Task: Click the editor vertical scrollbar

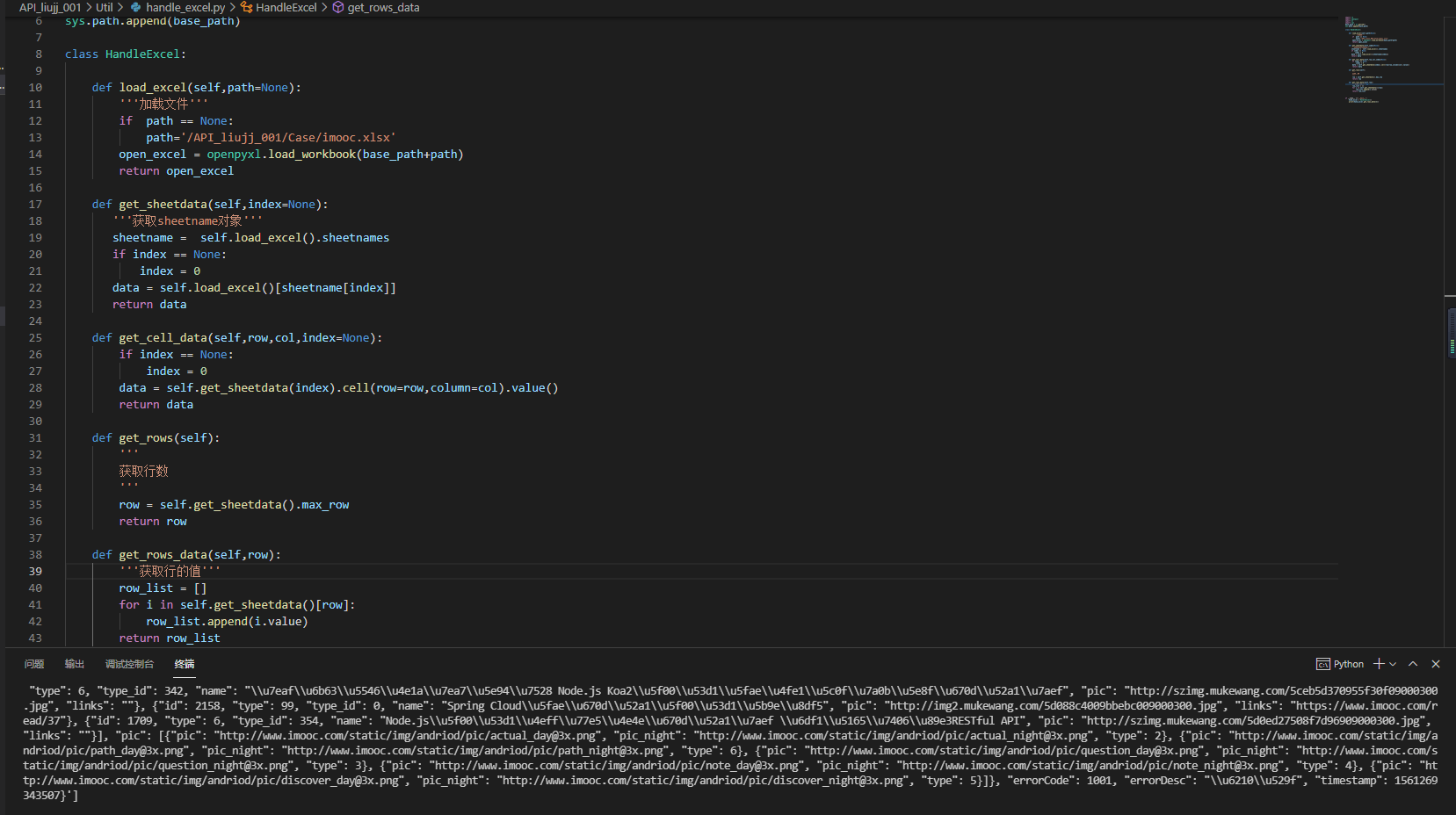Action: tap(1451, 332)
